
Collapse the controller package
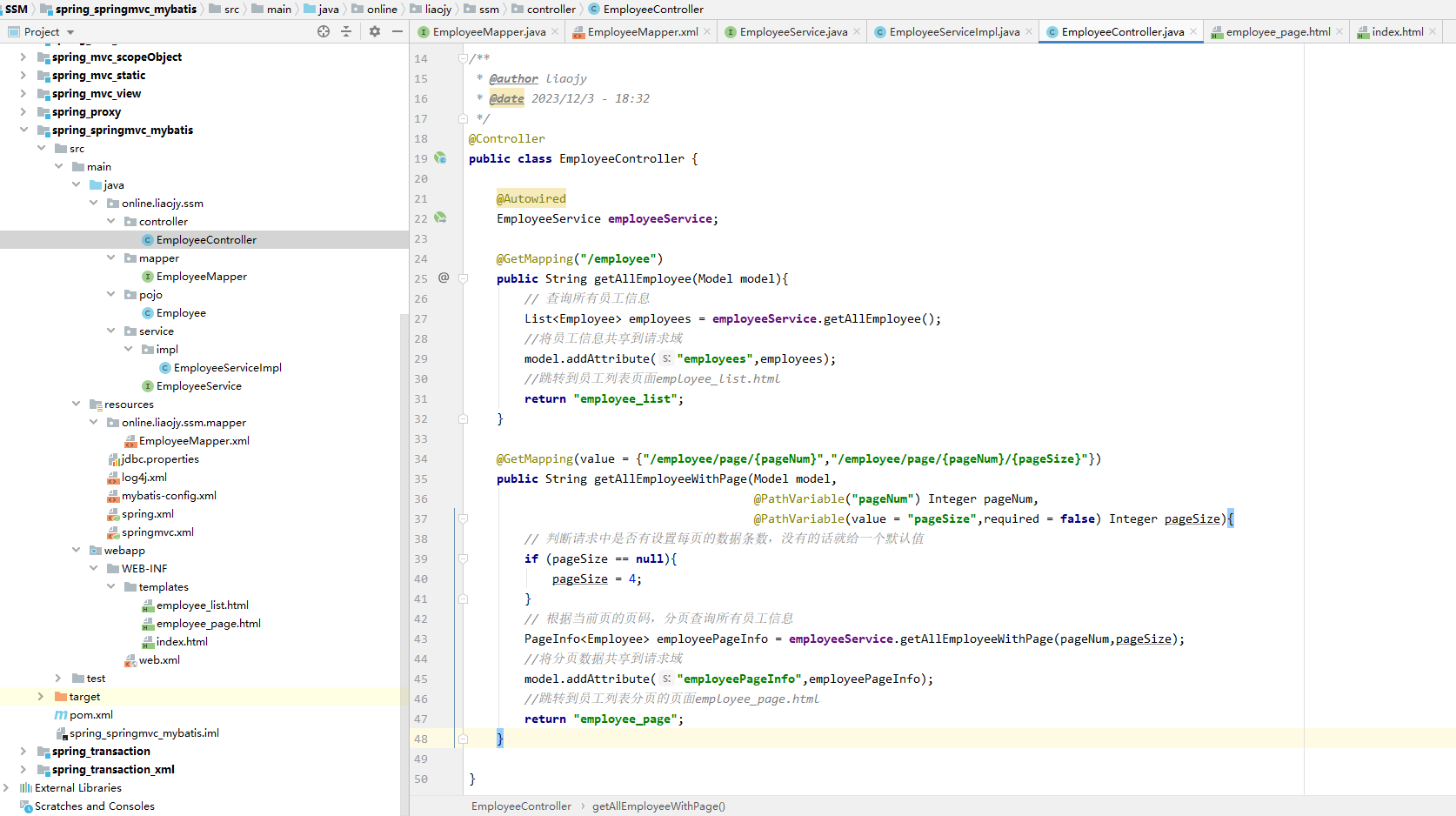[110, 221]
